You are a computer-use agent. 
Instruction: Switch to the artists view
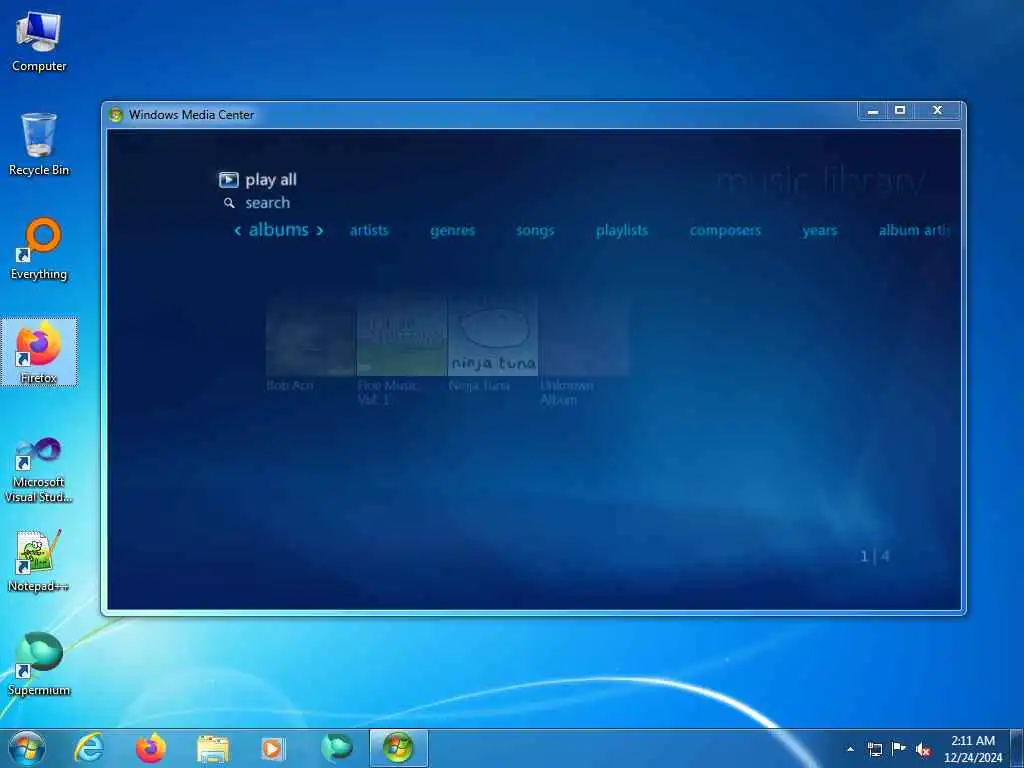click(369, 231)
